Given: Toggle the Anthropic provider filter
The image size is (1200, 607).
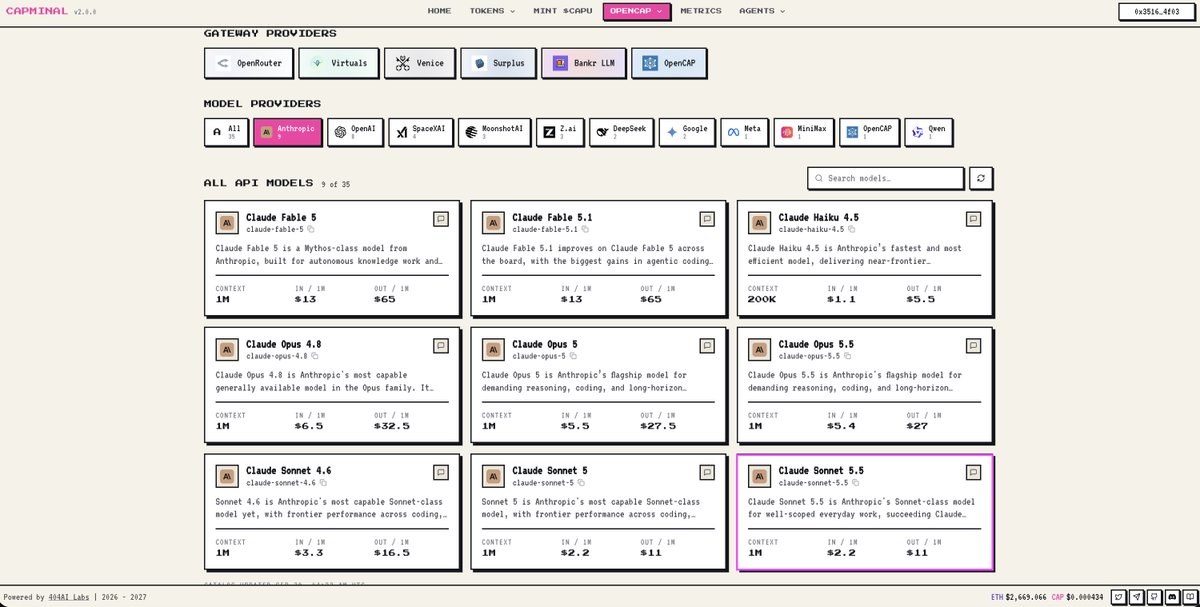Looking at the screenshot, I should pos(288,132).
